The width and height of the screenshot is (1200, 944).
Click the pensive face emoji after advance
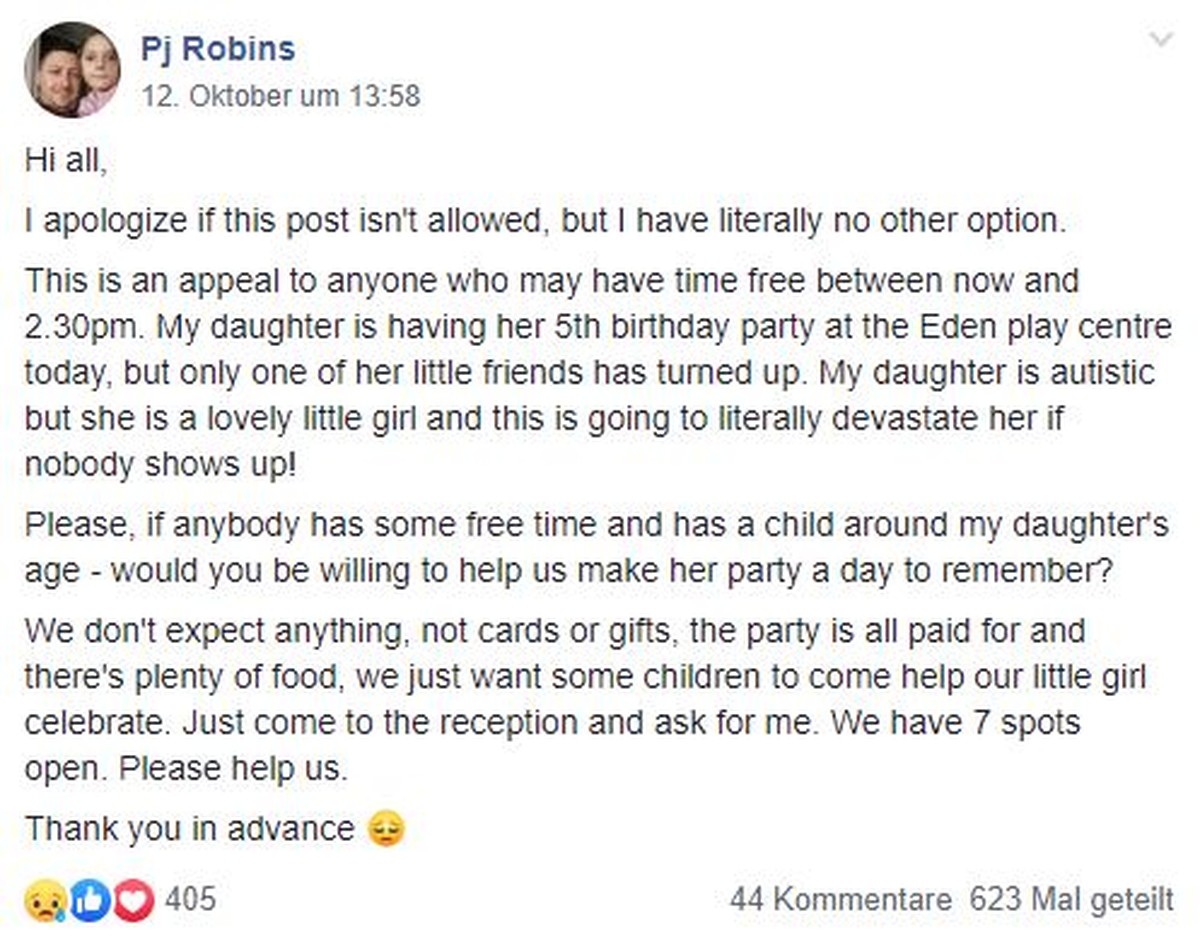tap(387, 829)
